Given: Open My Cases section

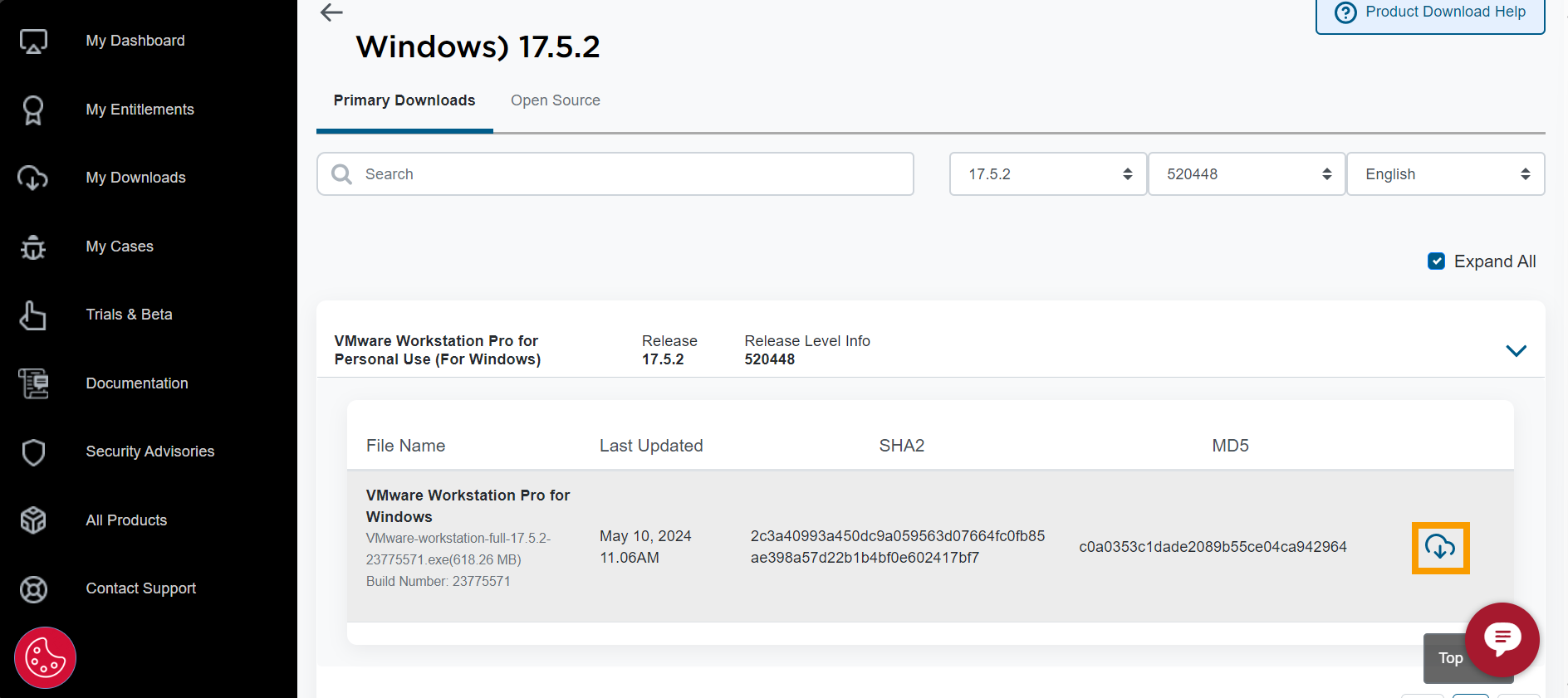Looking at the screenshot, I should pos(120,246).
